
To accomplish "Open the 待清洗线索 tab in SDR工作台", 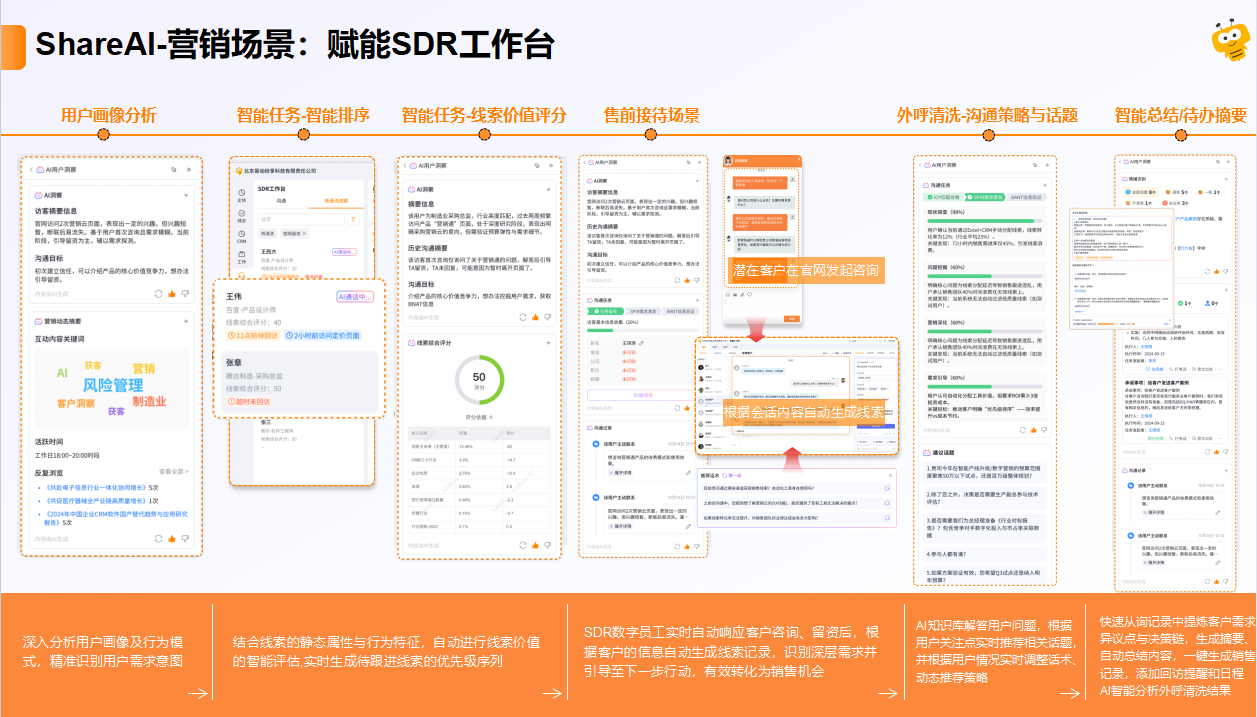I will pos(336,201).
